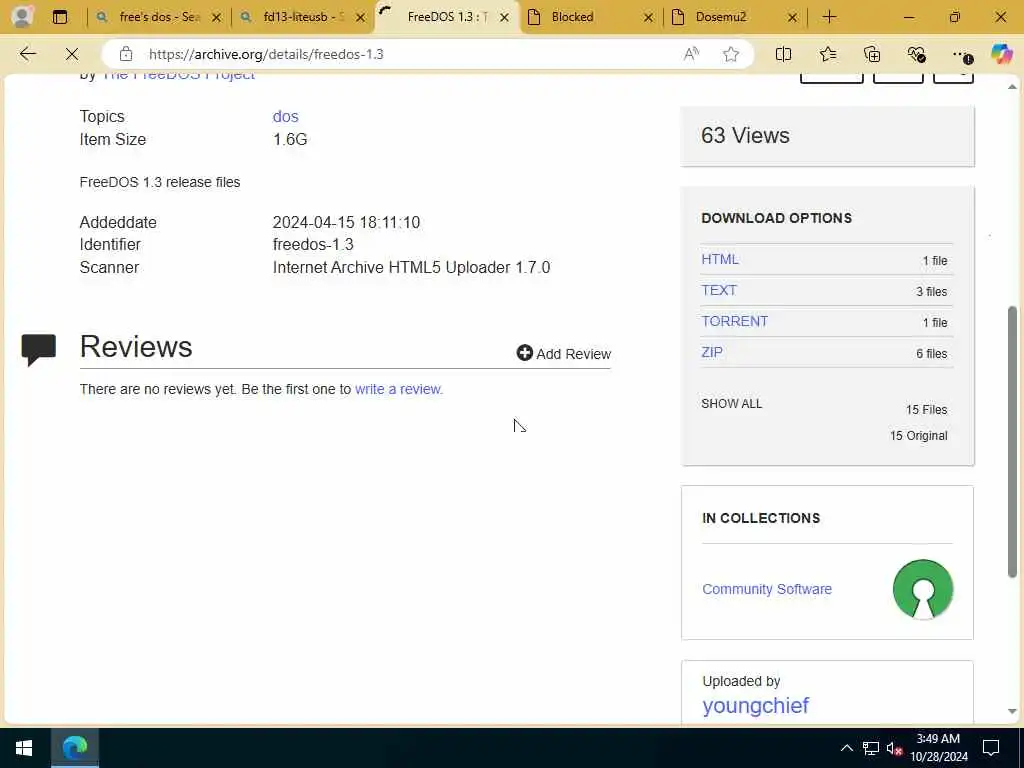
Task: Open Browser essentials heart icon
Action: point(916,54)
